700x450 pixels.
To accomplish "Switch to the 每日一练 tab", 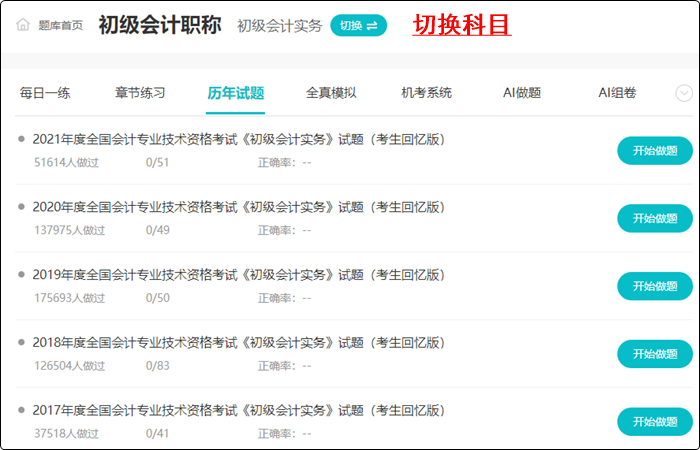I will click(45, 93).
